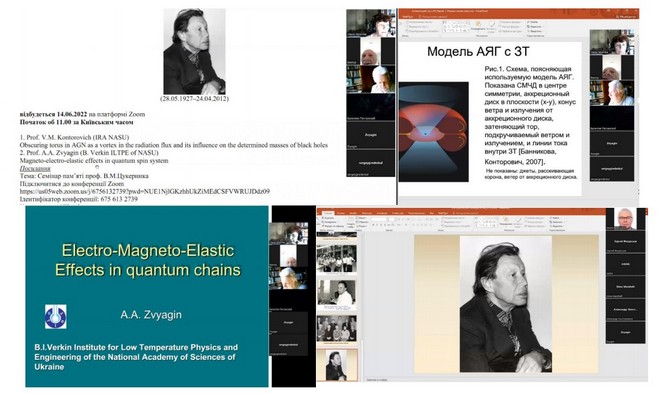Screen dimensions: 660x394
Task: Click the author name "A.A. Zvyagin" on the teal slide
Action: (151, 314)
